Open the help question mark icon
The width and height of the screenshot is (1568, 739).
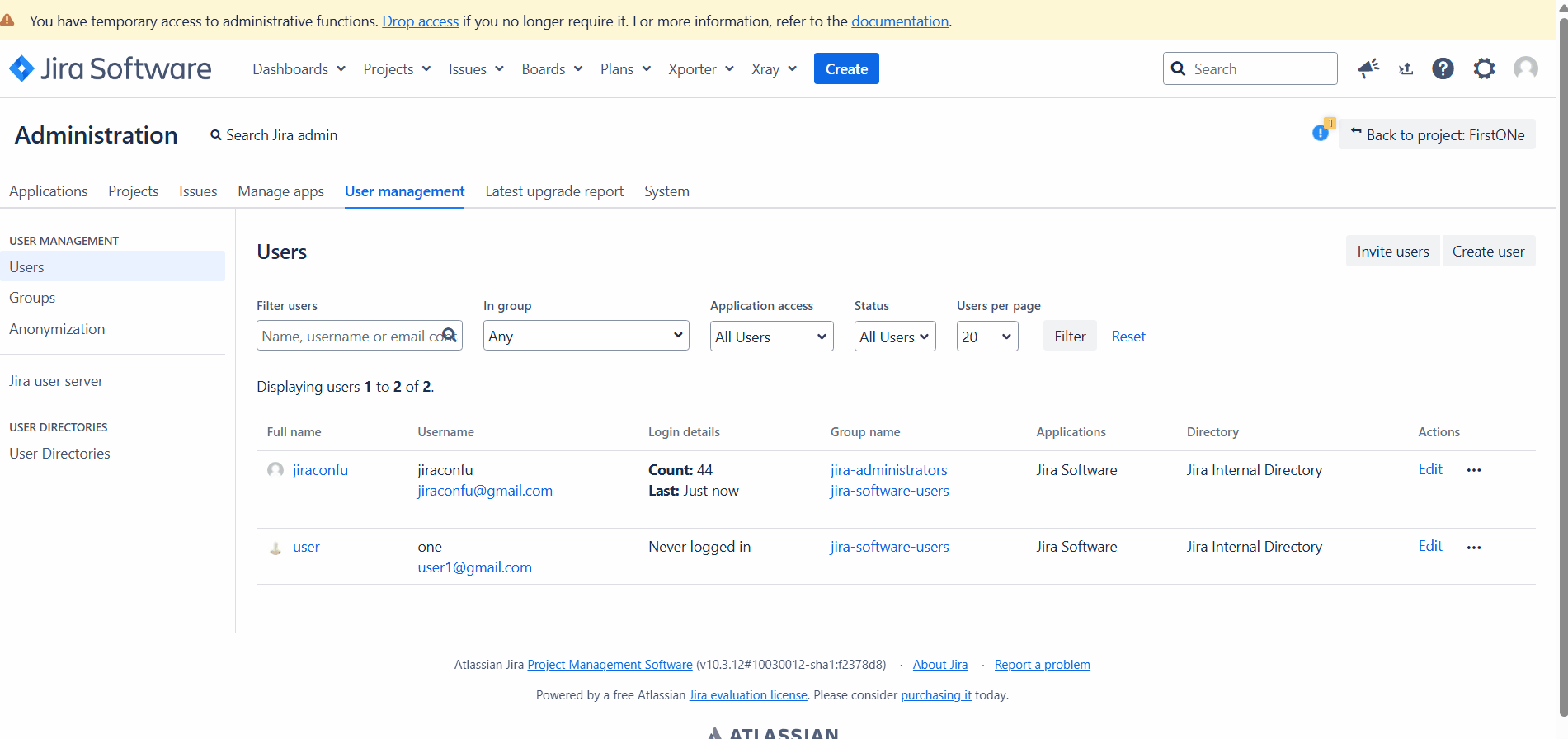click(1443, 68)
